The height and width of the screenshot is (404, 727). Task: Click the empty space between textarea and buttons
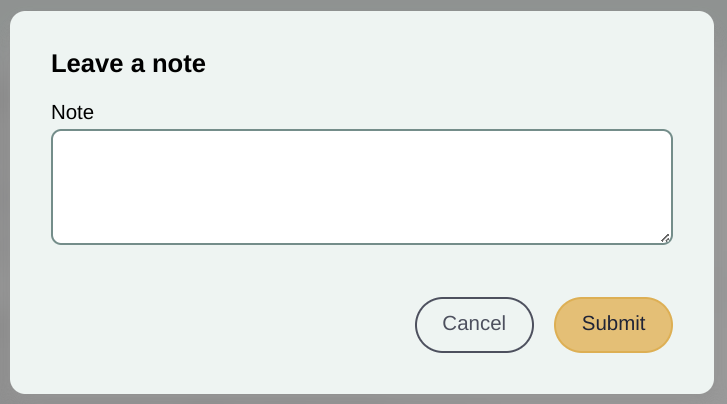coord(362,271)
